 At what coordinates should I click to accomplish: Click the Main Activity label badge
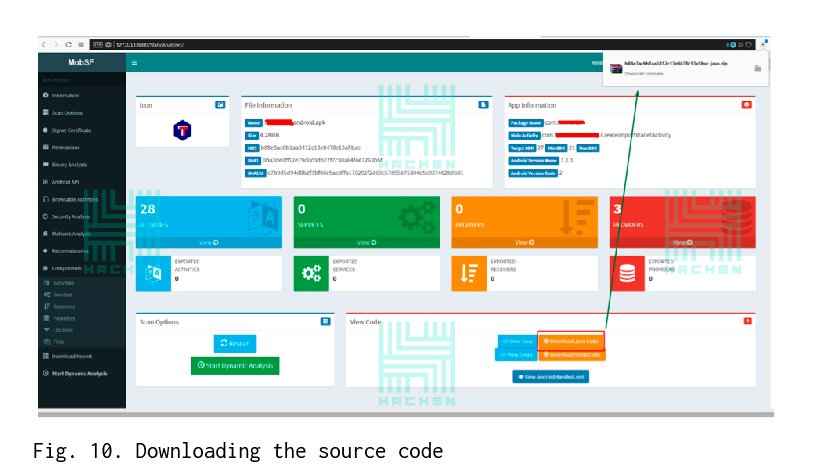(x=524, y=136)
